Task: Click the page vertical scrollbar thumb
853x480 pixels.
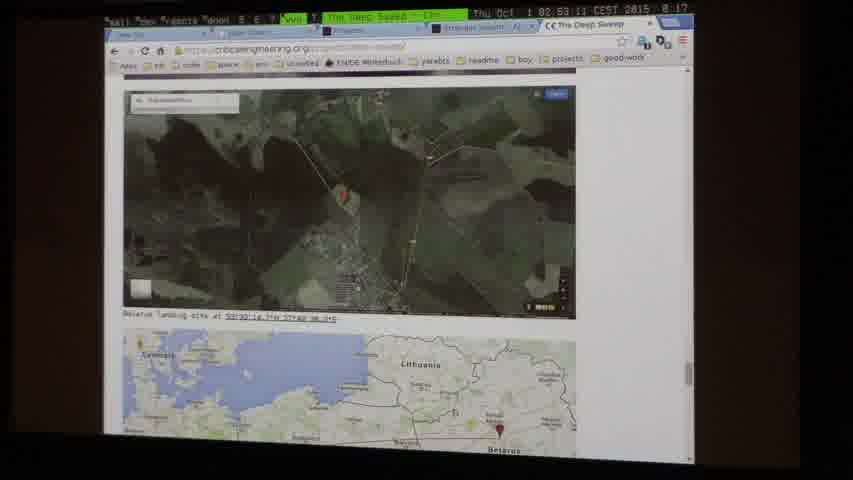Action: pos(687,373)
